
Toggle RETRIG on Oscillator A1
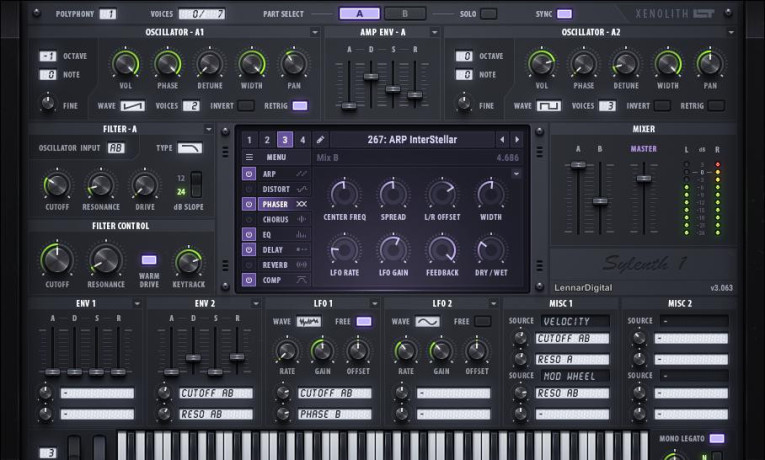(300, 106)
